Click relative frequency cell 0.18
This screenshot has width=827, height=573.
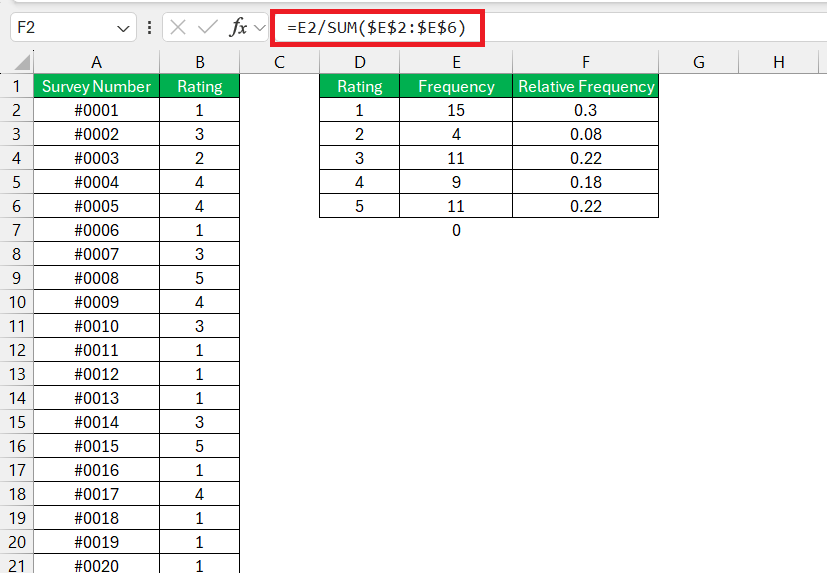[x=585, y=182]
